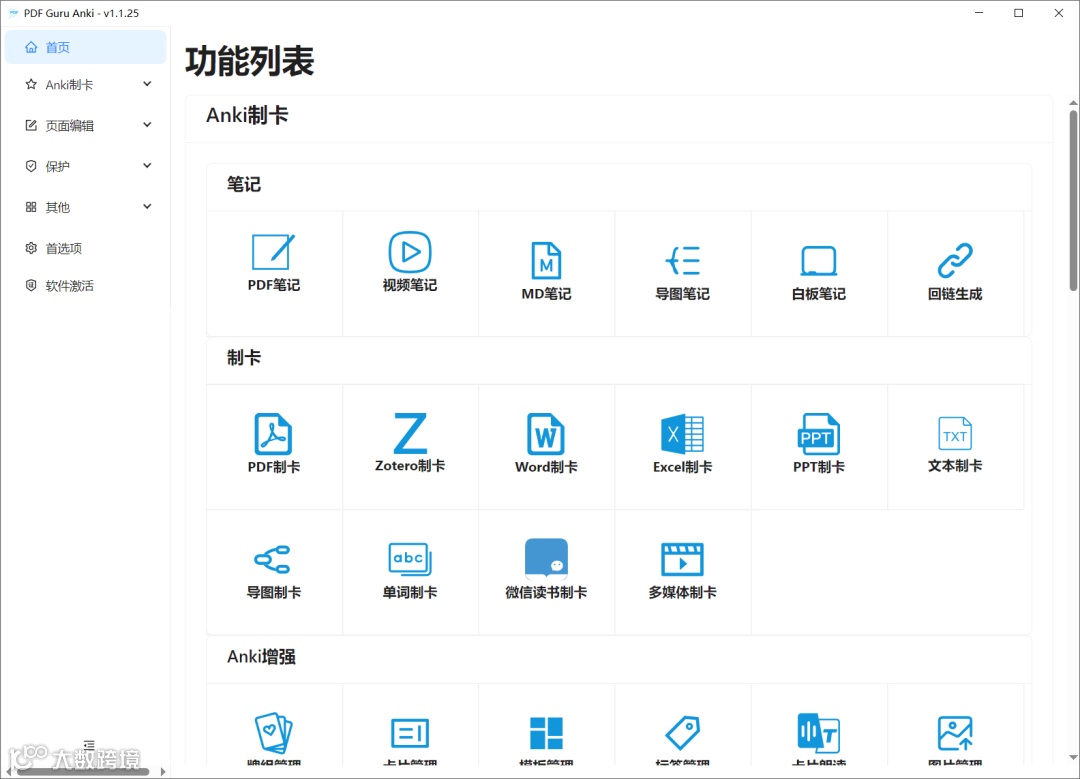Maximize the PDF Guru Anki window
Viewport: 1080px width, 779px height.
click(x=1019, y=13)
